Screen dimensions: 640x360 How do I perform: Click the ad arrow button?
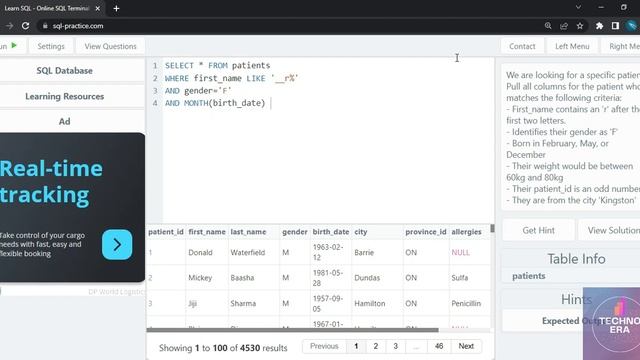117,244
